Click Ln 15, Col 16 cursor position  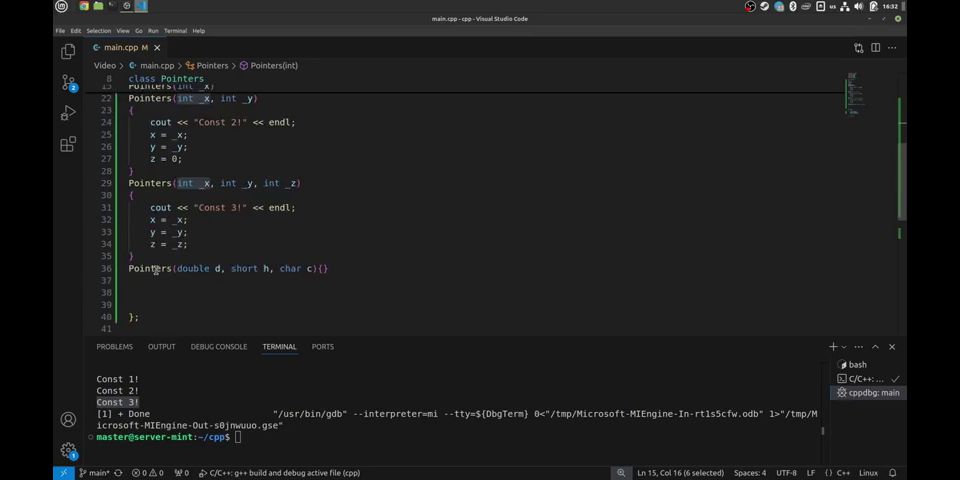[680, 473]
